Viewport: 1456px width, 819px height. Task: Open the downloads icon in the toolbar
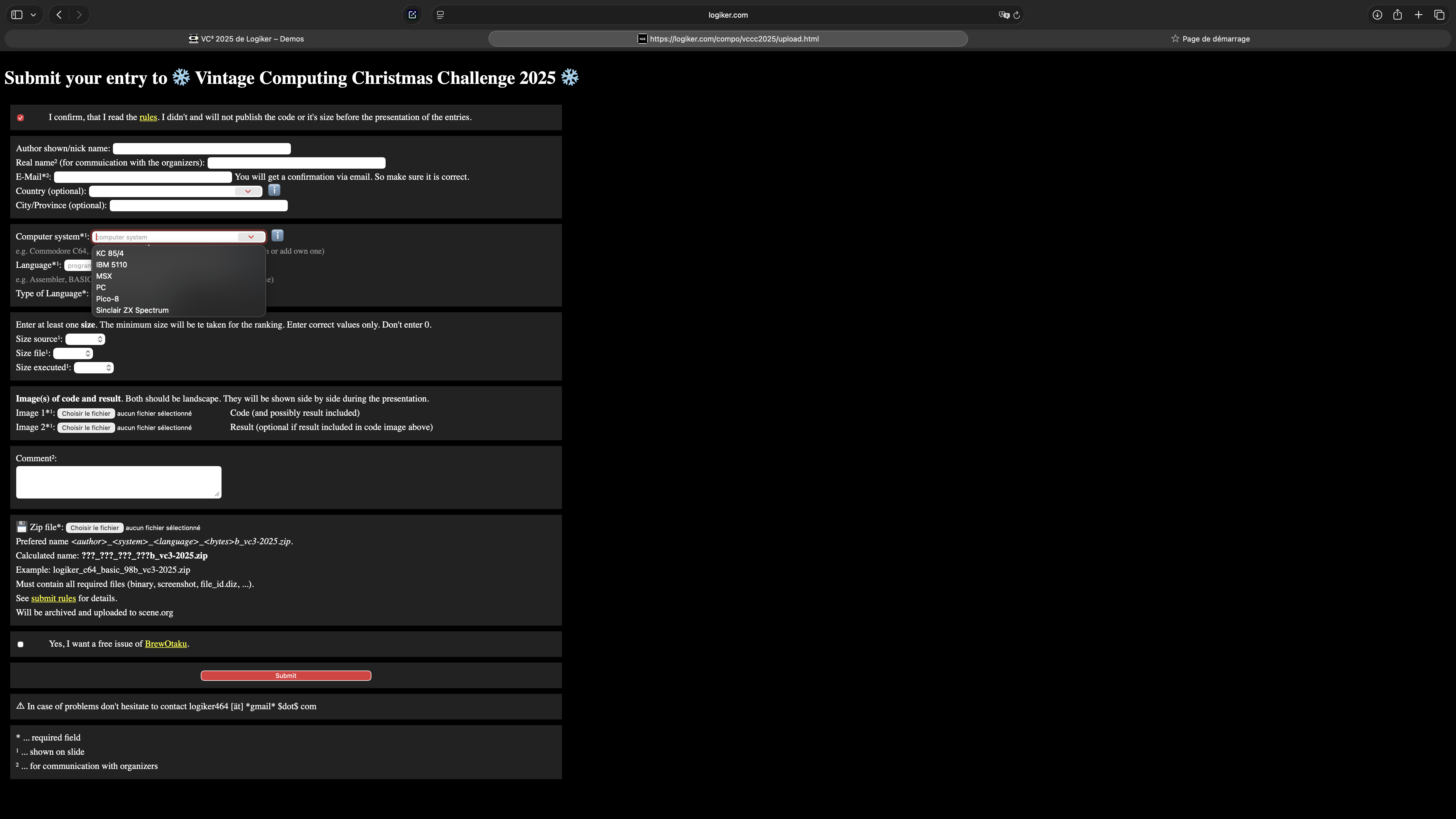click(x=1377, y=15)
